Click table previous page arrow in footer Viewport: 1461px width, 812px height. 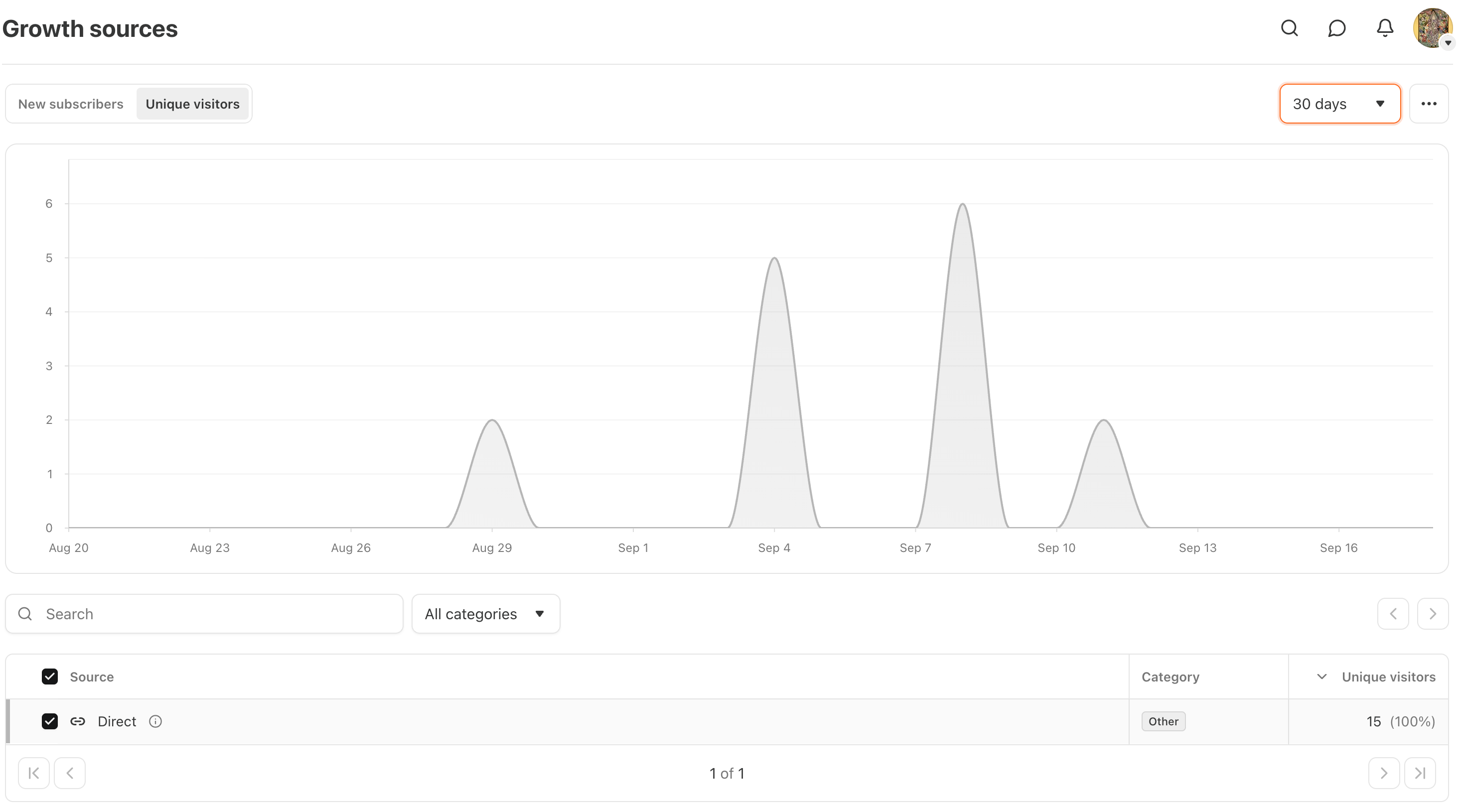[x=70, y=773]
